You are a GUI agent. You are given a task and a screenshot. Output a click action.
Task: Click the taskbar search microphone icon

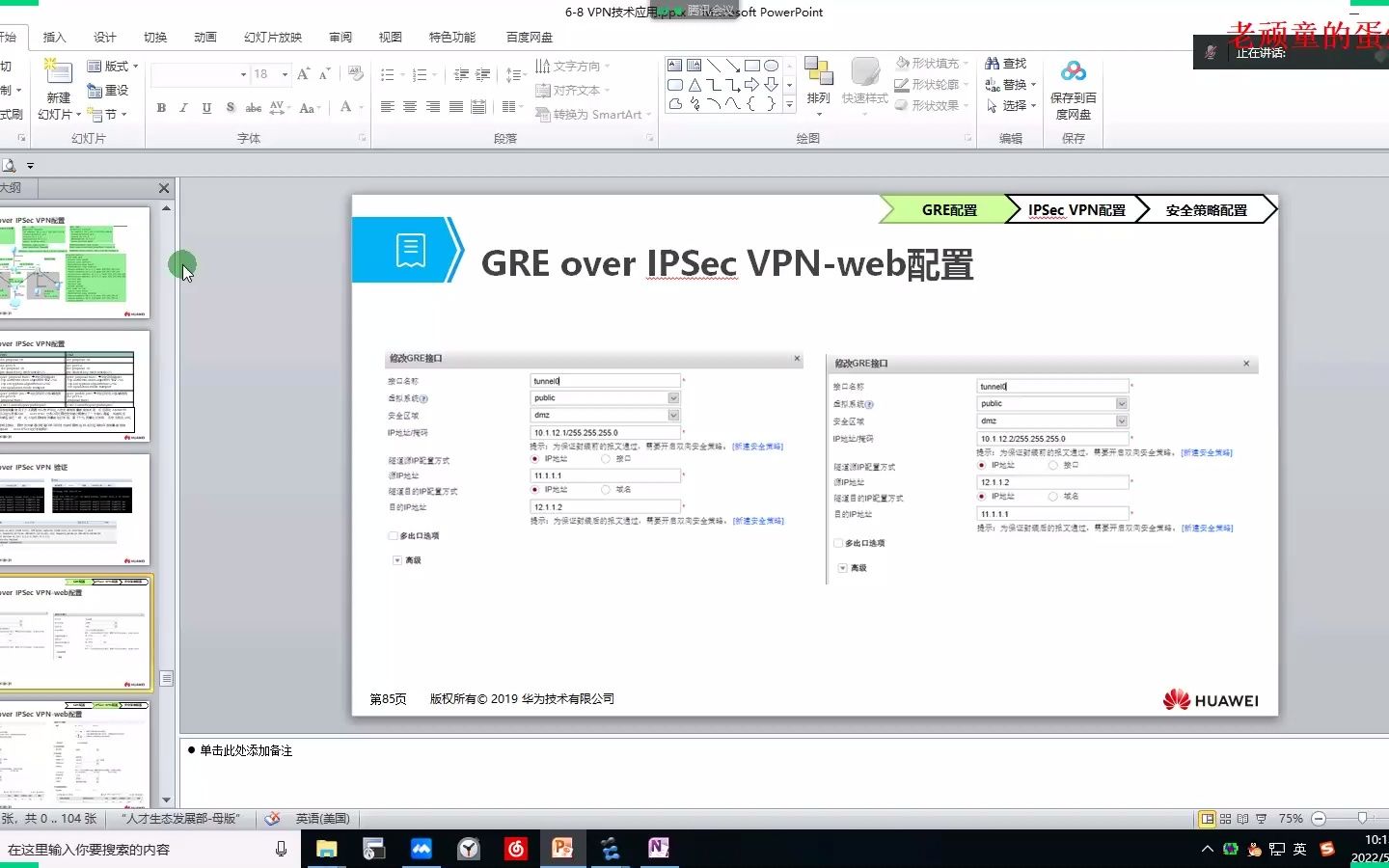tap(281, 849)
